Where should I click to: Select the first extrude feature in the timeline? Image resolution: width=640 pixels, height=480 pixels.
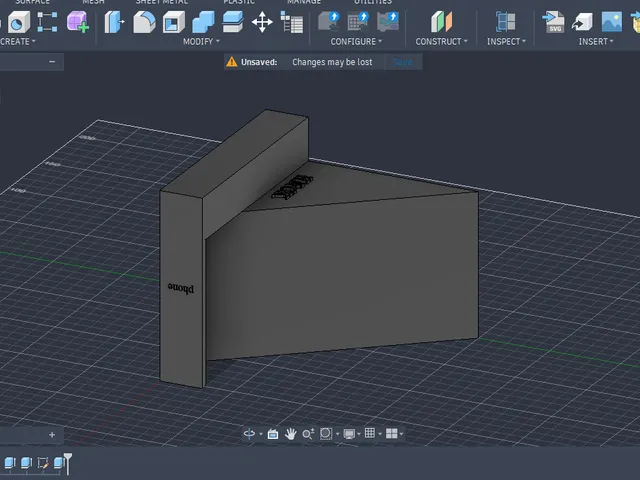tap(10, 463)
